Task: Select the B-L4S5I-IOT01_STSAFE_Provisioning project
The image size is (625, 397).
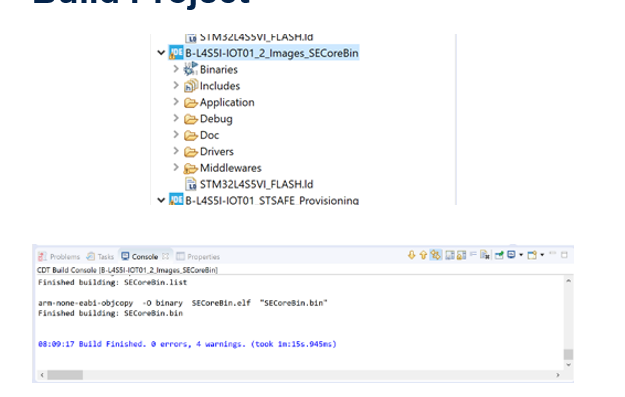Action: pyautogui.click(x=272, y=200)
